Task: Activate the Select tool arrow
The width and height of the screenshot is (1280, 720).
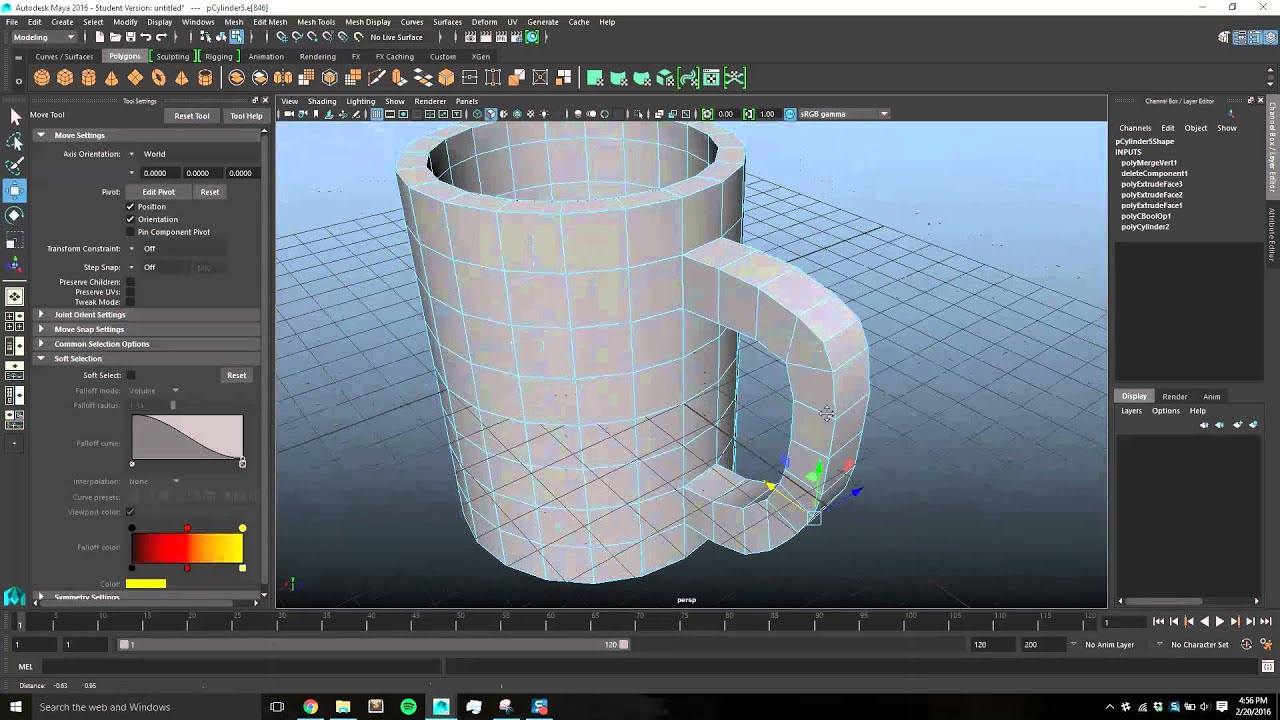Action: 15,117
